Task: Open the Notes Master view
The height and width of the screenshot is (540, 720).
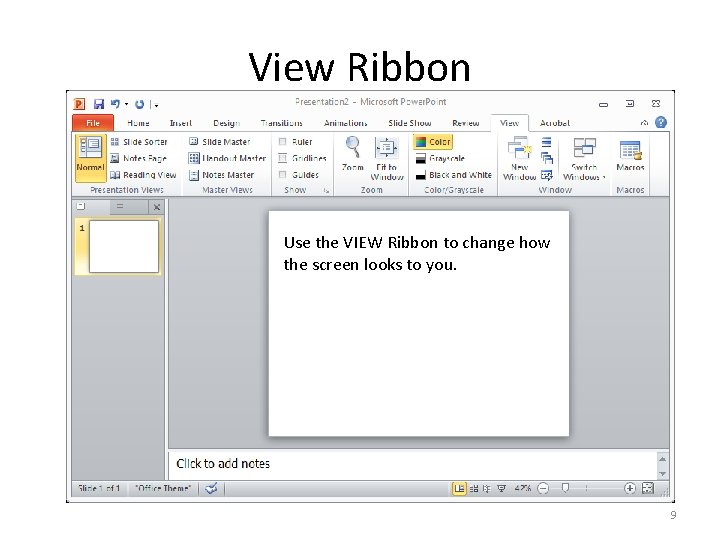Action: click(221, 175)
